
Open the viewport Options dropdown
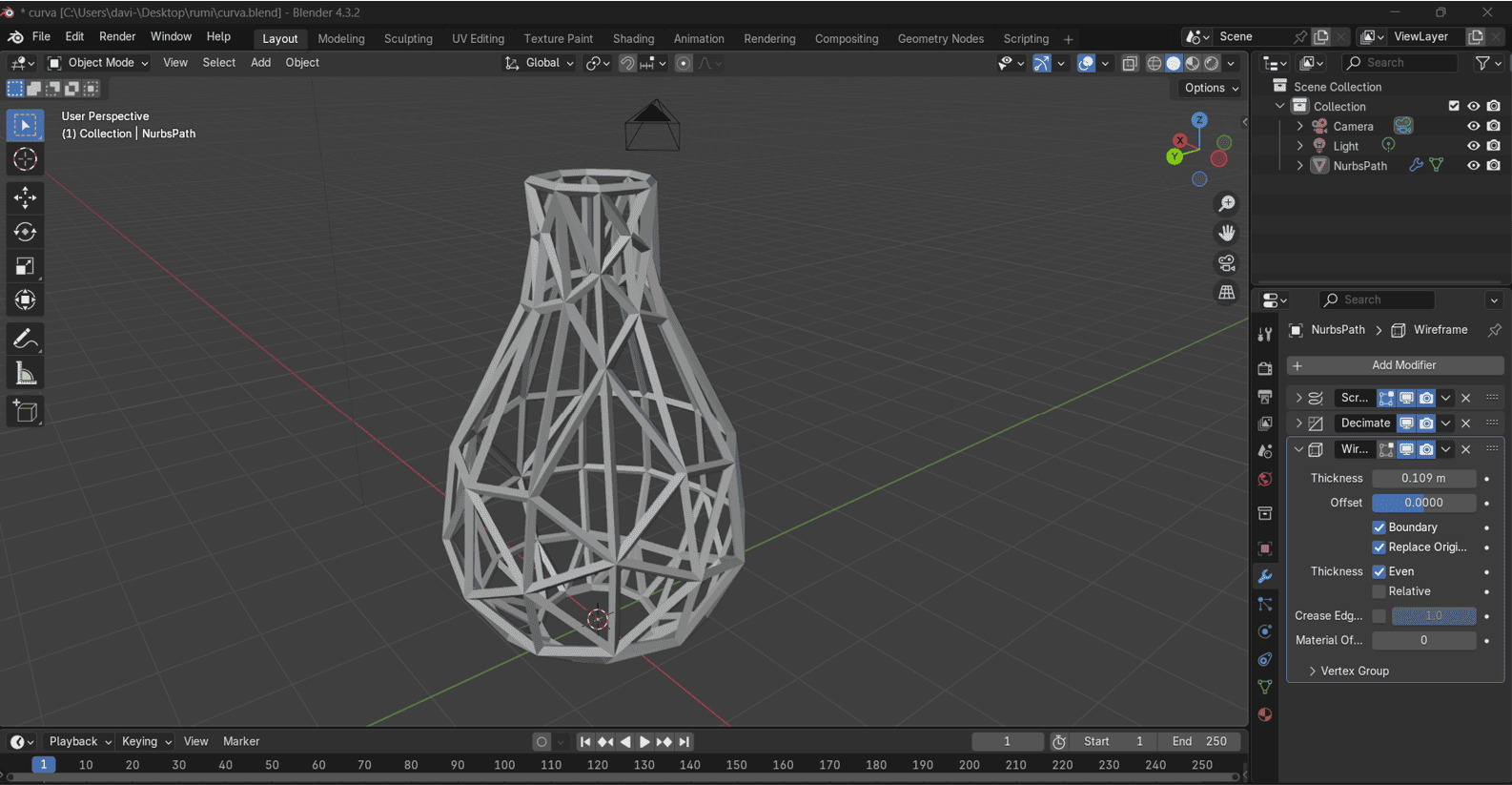[x=1212, y=88]
